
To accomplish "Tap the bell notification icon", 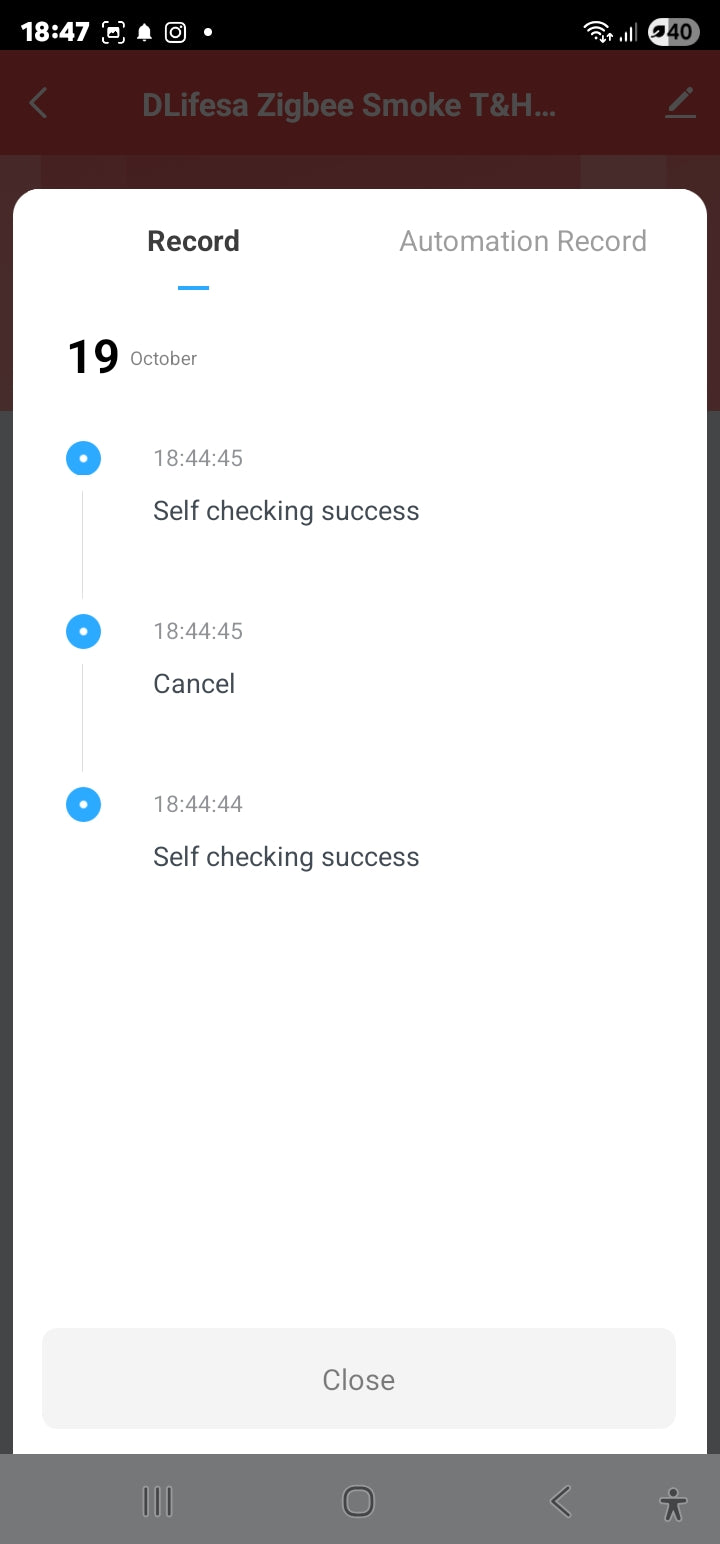I will pos(145,33).
